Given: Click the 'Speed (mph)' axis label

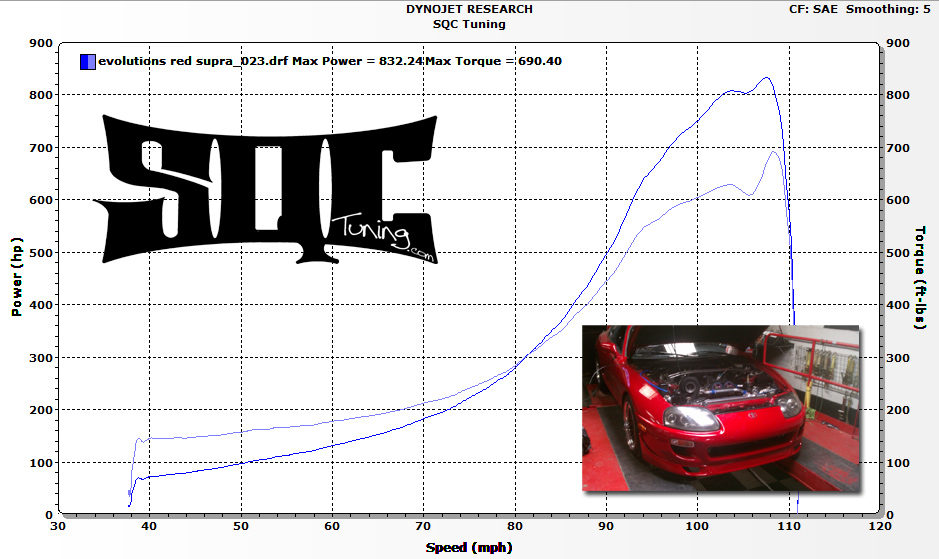Looking at the screenshot, I should coord(469,547).
